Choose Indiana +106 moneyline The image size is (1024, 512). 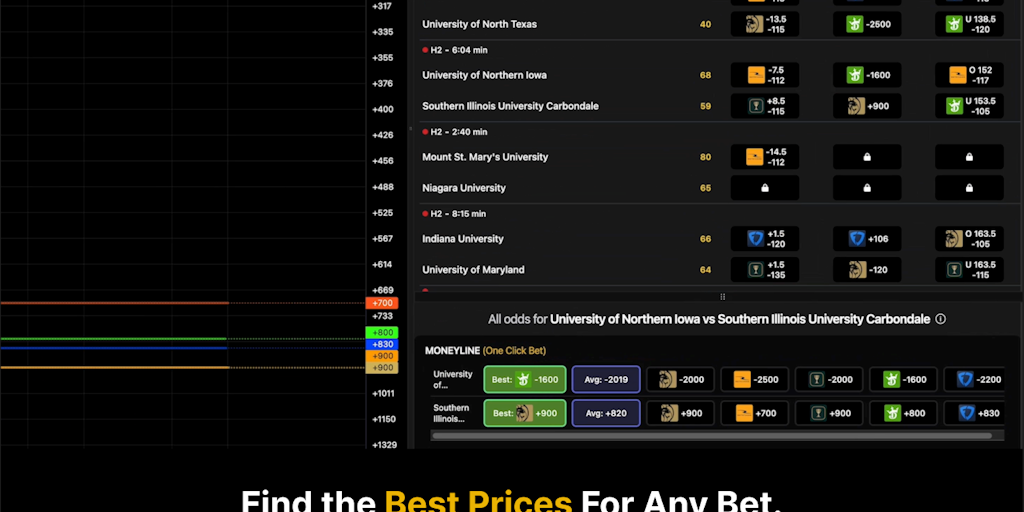coord(867,238)
